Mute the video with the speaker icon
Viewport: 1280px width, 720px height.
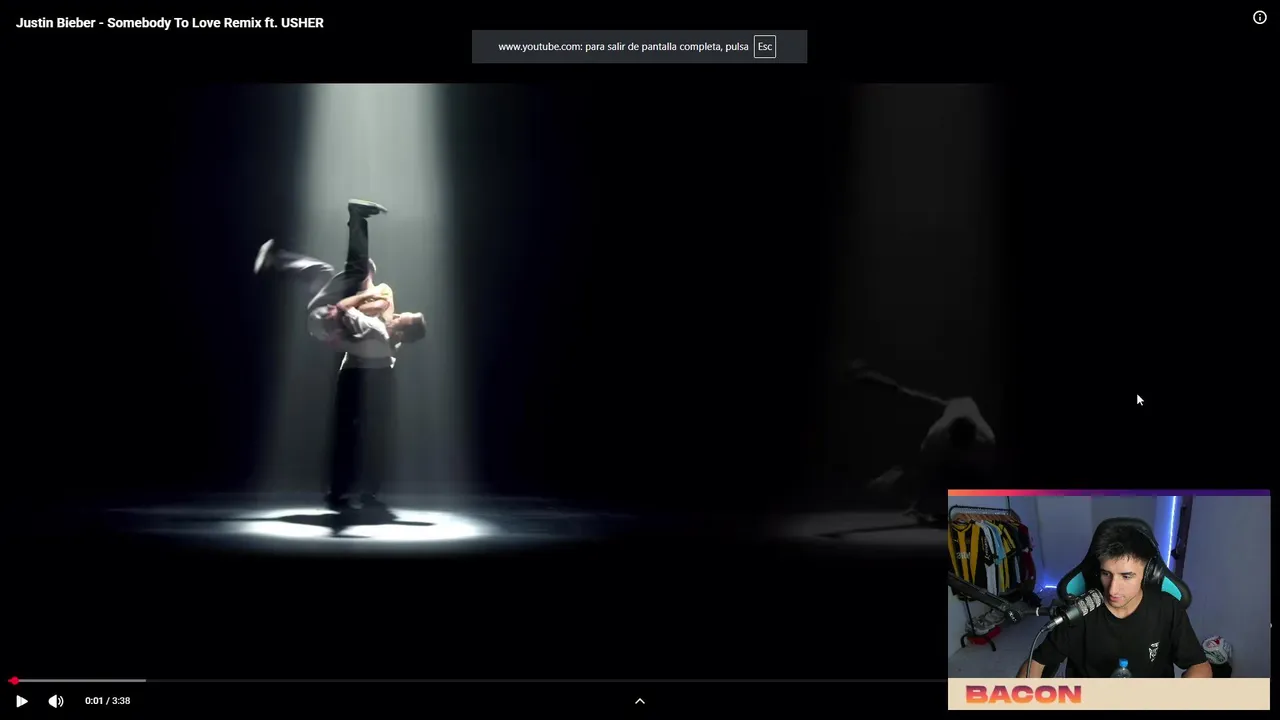coord(56,701)
